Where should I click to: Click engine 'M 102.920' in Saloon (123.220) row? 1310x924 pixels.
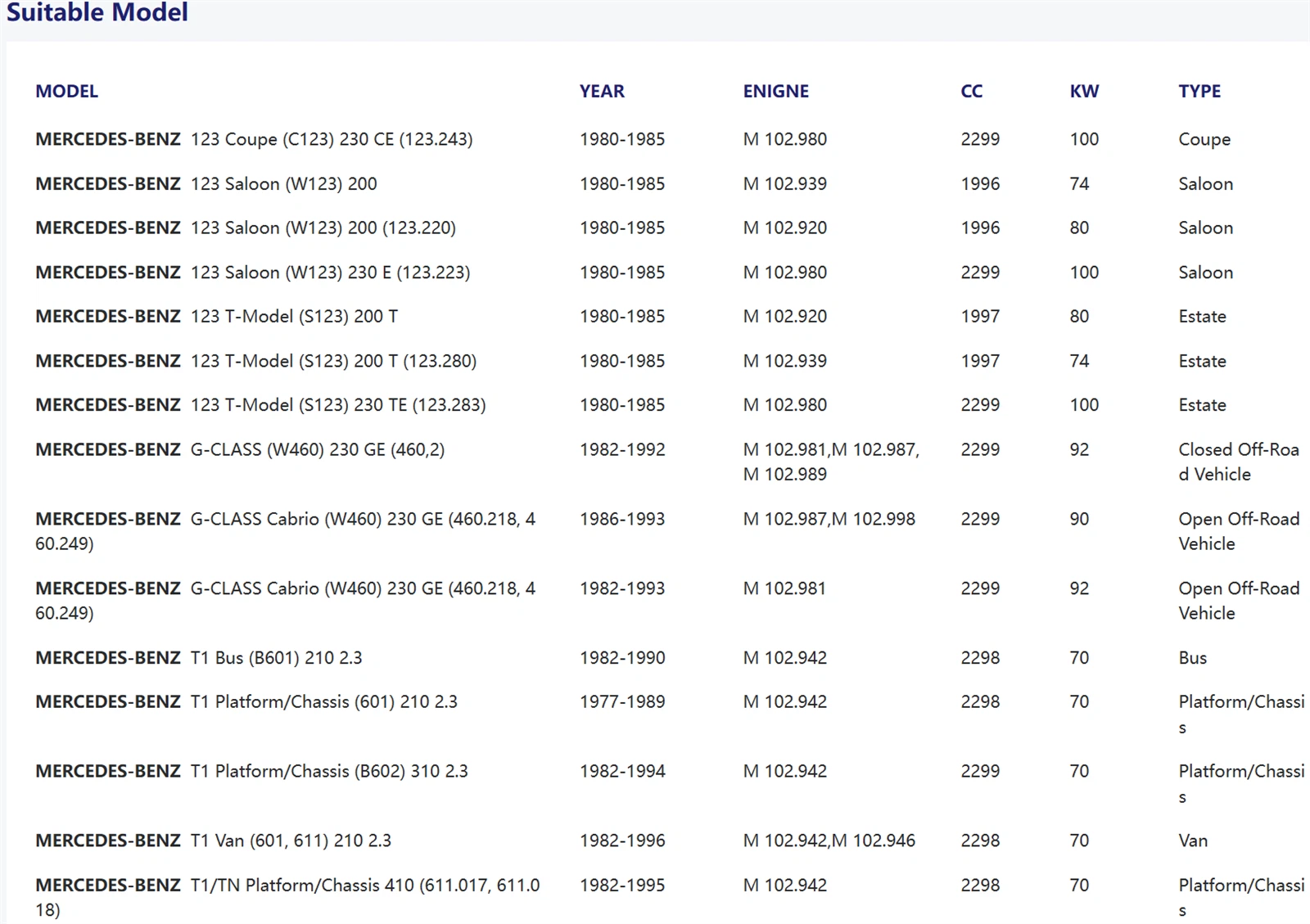785,228
